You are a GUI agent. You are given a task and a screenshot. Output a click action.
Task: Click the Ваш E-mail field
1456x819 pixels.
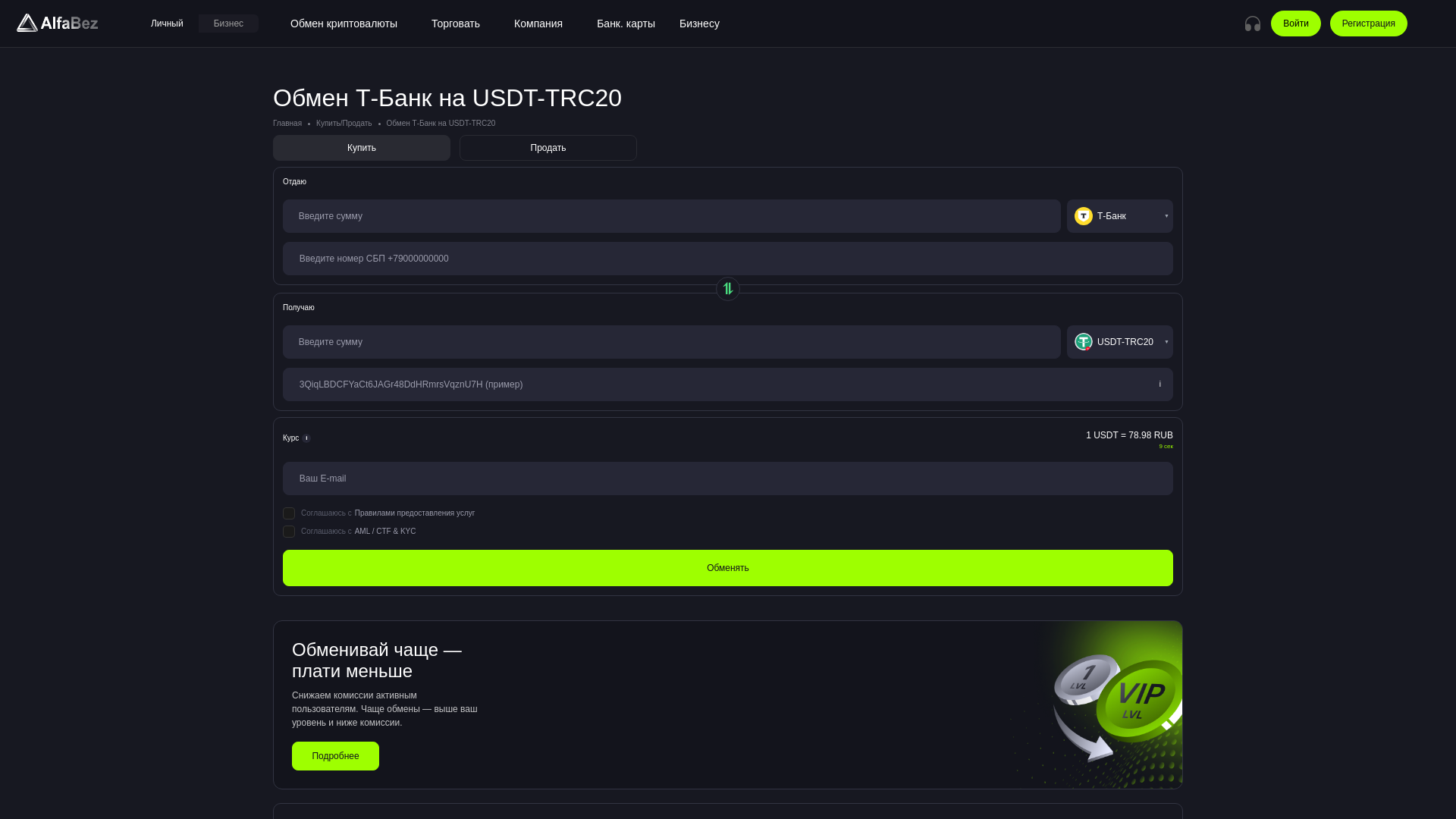[x=728, y=479]
